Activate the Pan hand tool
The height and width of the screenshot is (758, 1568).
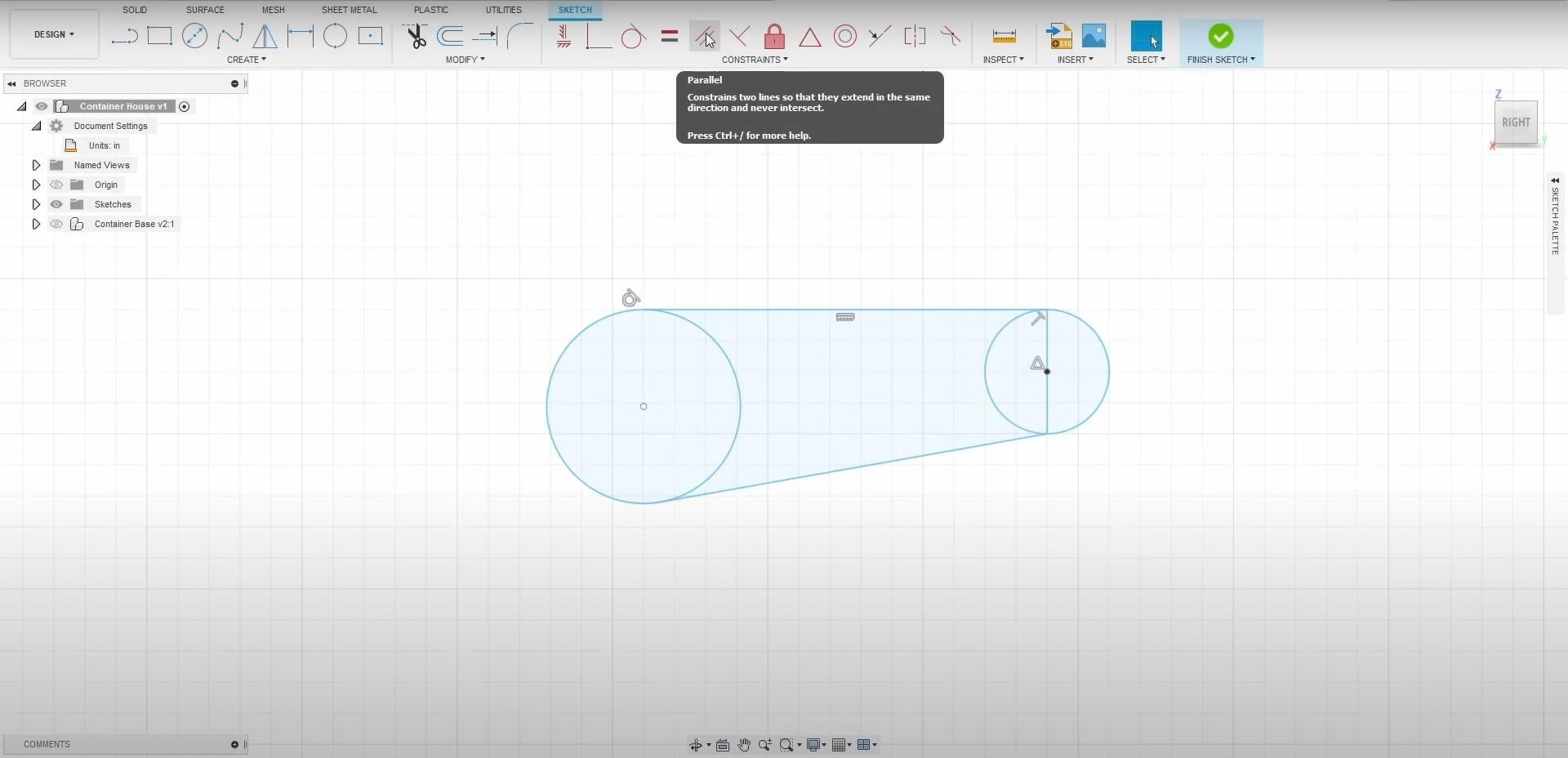744,745
